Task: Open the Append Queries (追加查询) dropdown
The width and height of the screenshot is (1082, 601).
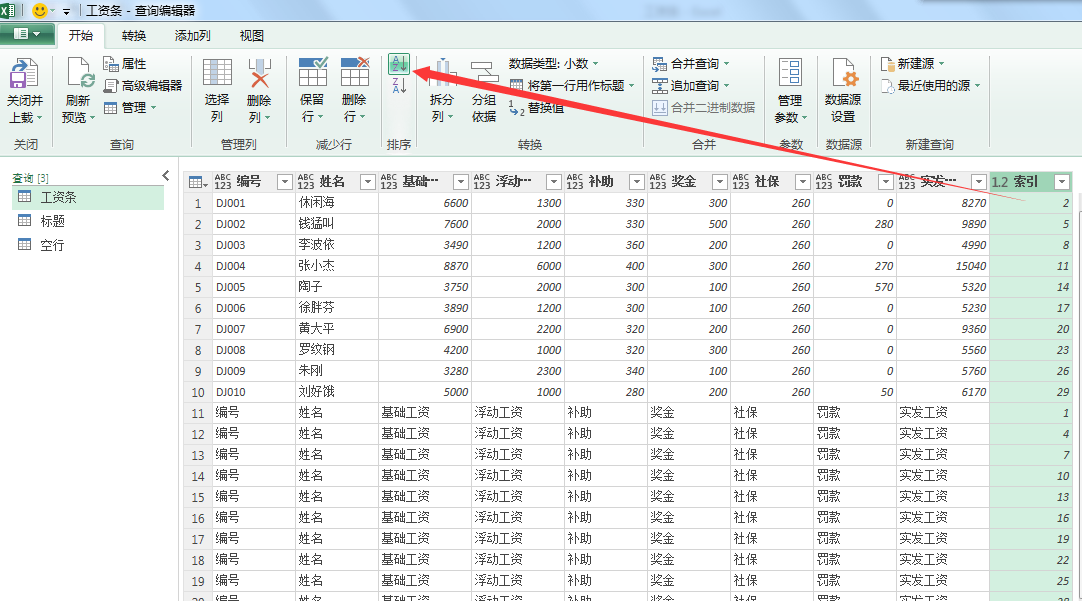Action: click(691, 86)
